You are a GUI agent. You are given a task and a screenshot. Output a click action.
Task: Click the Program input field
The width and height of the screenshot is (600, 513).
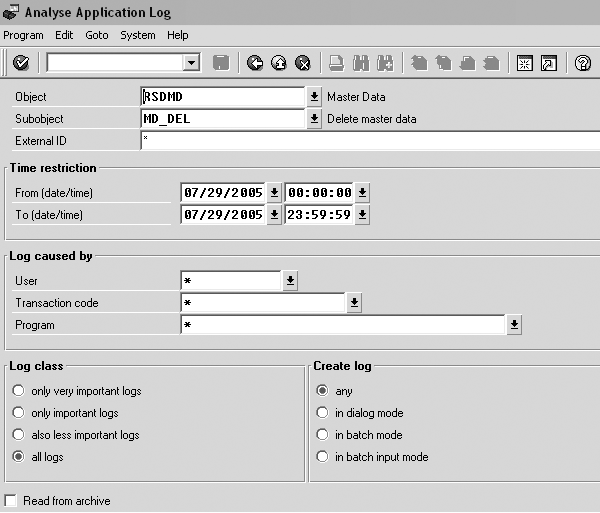343,325
